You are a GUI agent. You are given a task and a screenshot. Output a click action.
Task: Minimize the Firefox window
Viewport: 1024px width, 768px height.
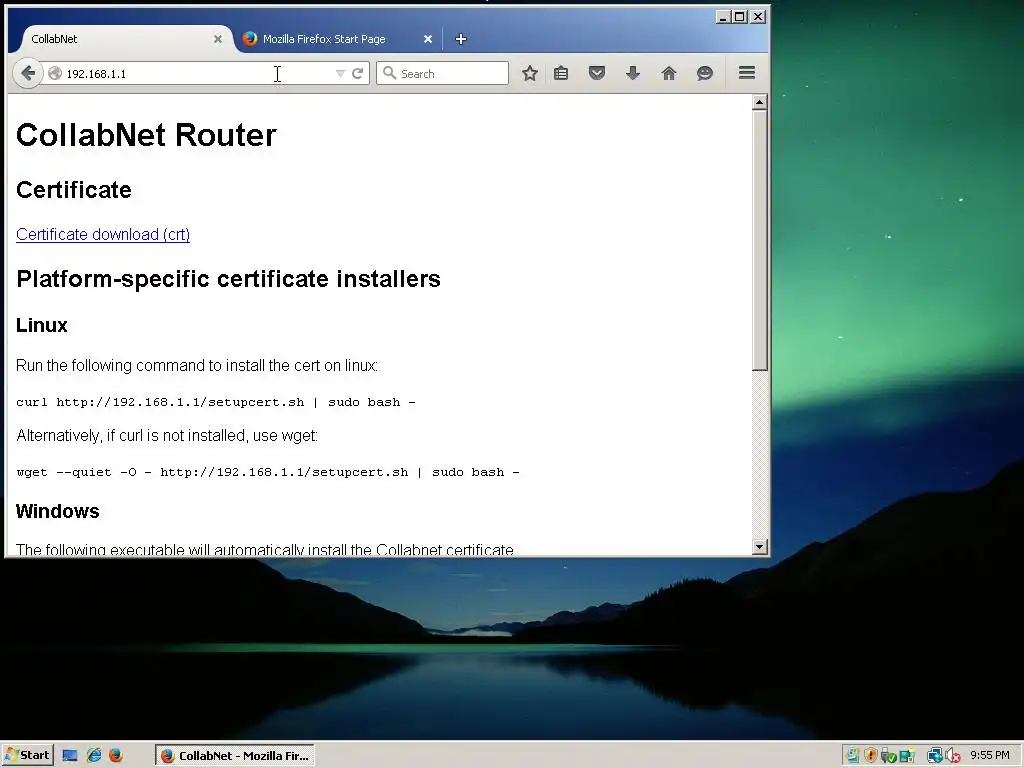point(722,17)
